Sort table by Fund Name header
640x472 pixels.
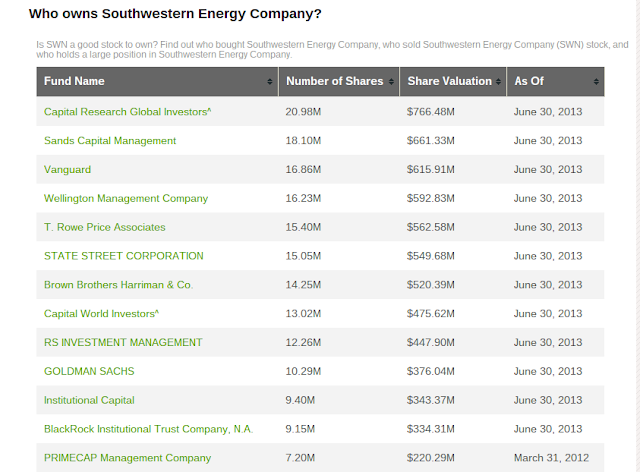click(74, 81)
